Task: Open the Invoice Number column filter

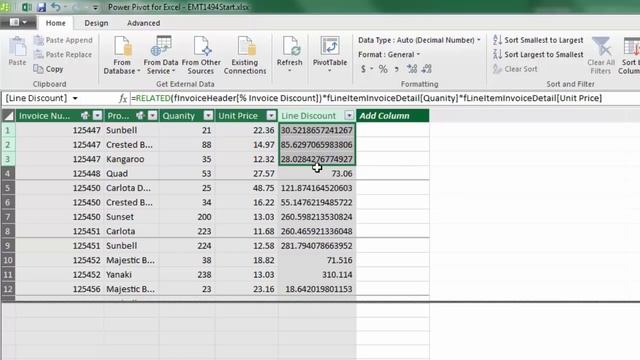Action: pyautogui.click(x=98, y=116)
